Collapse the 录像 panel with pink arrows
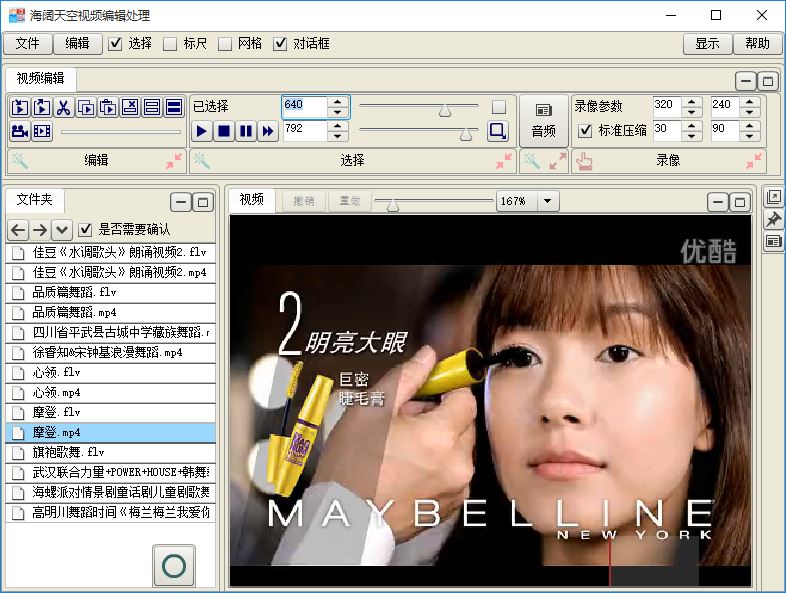Viewport: 786px width, 593px height. pyautogui.click(x=754, y=161)
